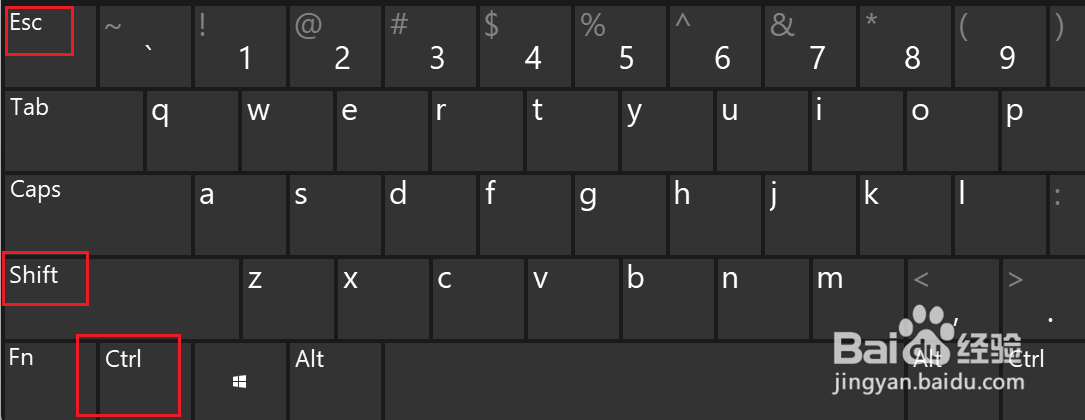Image resolution: width=1085 pixels, height=420 pixels.
Task: Click the left Ctrl key
Action: click(x=145, y=381)
